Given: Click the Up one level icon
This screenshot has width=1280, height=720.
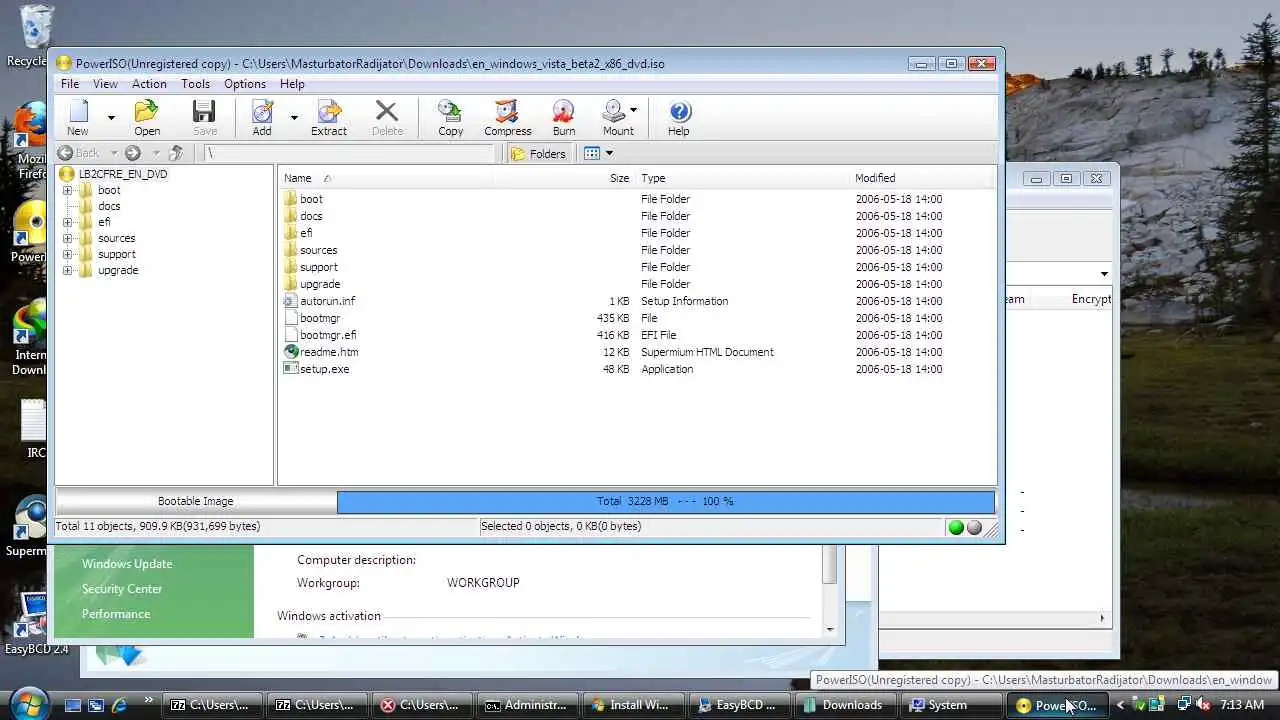Looking at the screenshot, I should click(x=176, y=153).
